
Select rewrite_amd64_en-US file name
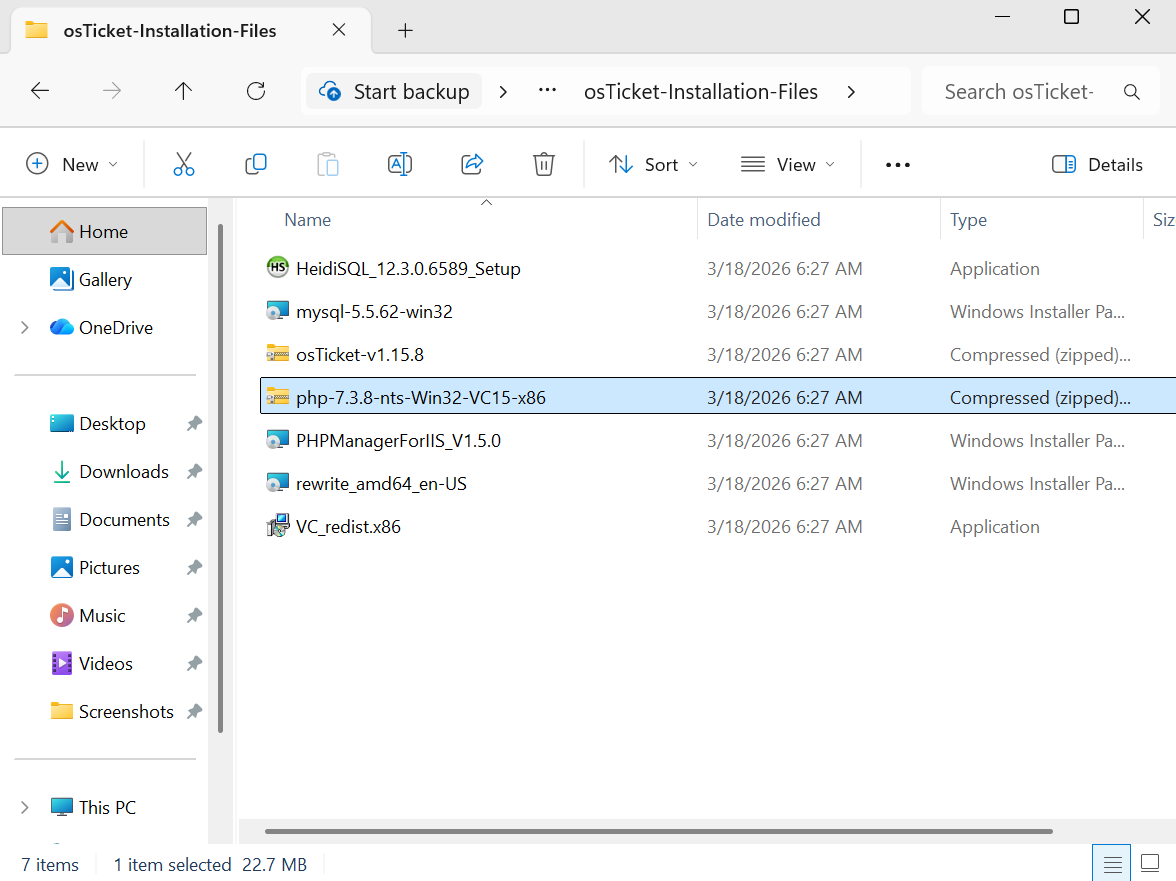tap(381, 484)
